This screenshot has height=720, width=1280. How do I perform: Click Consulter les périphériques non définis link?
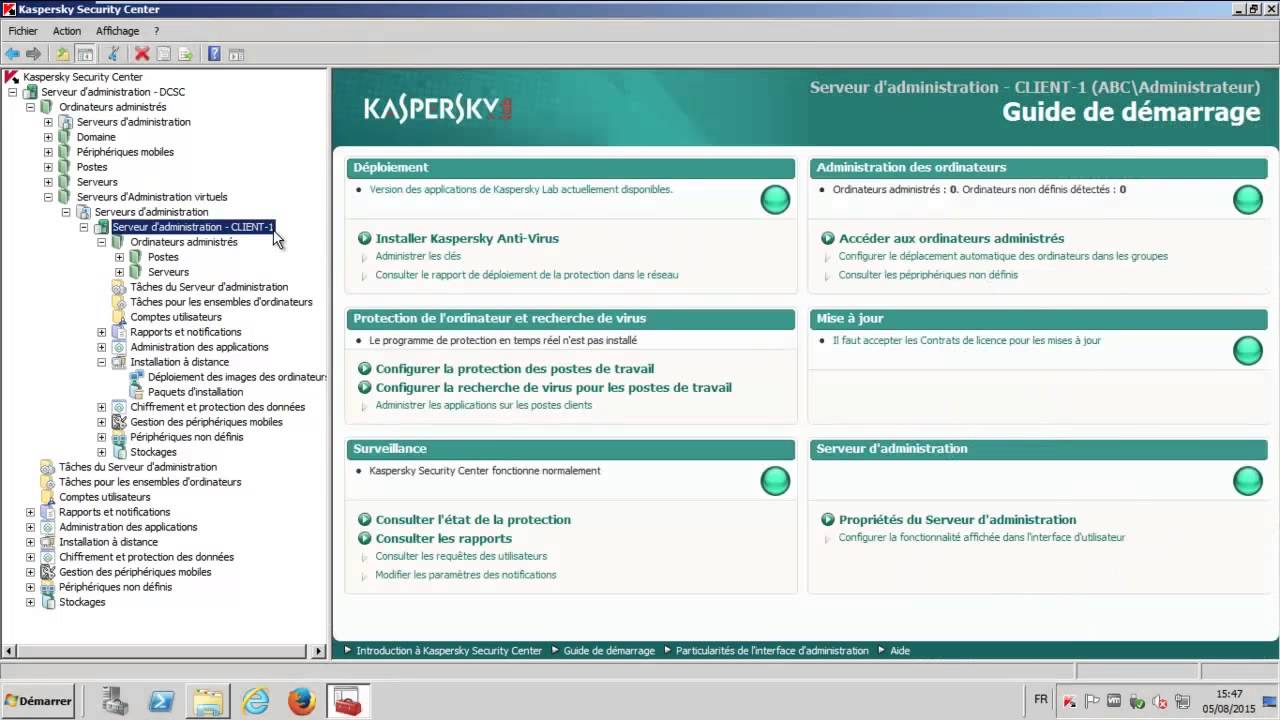click(x=928, y=275)
